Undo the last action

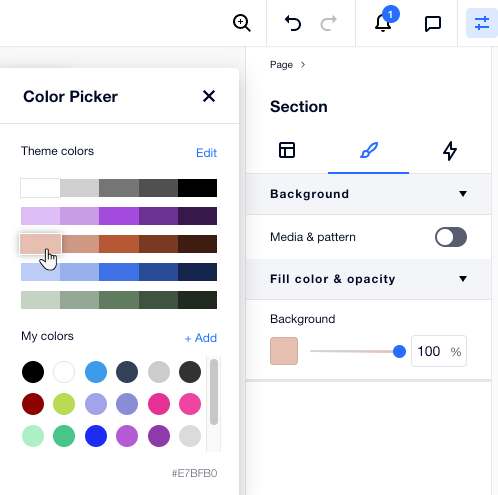point(293,23)
